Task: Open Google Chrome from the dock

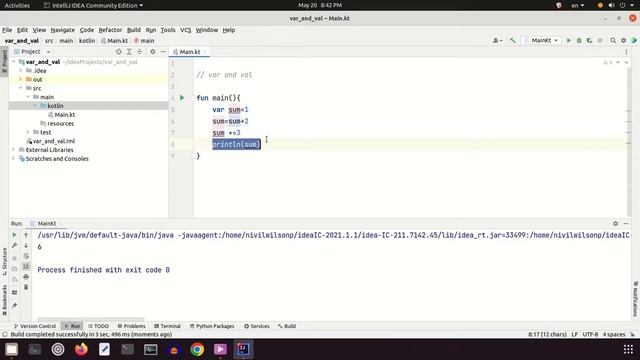Action: [x=197, y=349]
